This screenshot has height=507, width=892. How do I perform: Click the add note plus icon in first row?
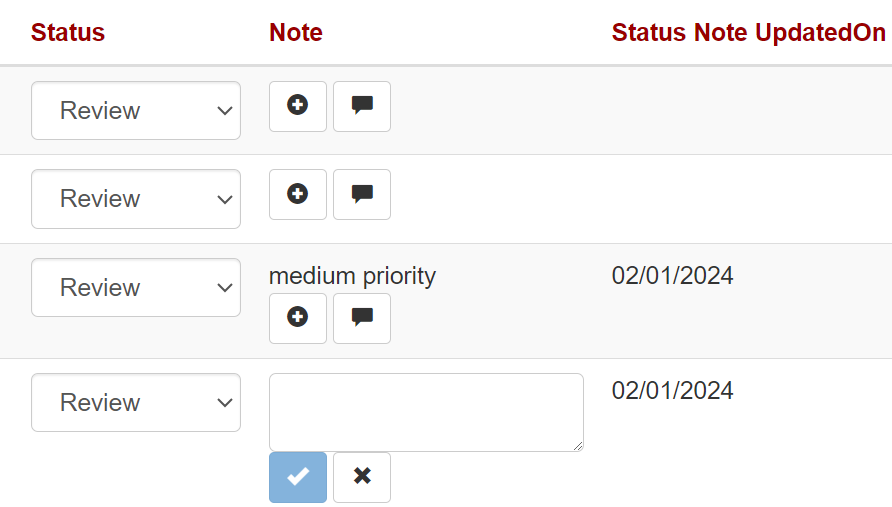[x=297, y=106]
